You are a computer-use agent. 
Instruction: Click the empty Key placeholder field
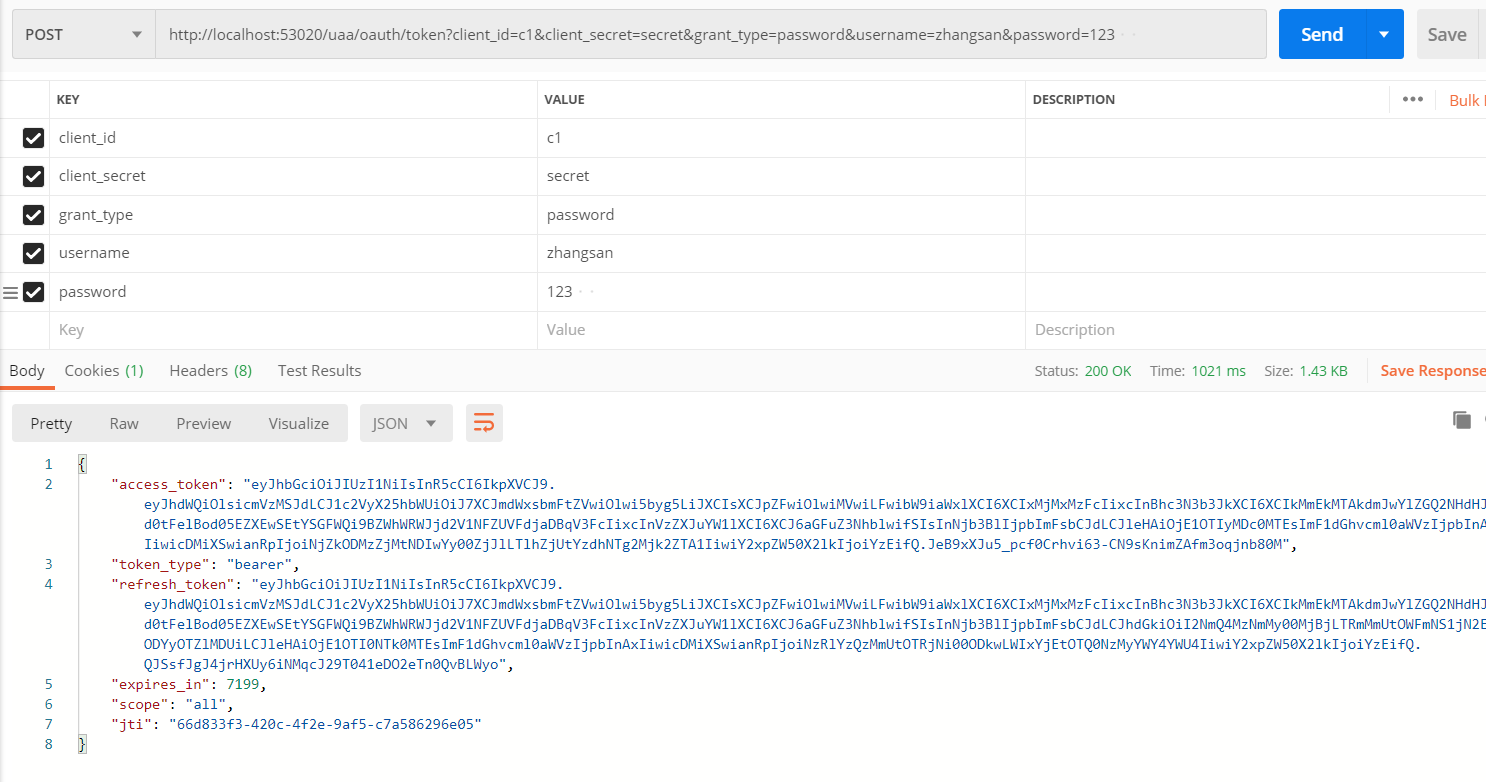(290, 330)
